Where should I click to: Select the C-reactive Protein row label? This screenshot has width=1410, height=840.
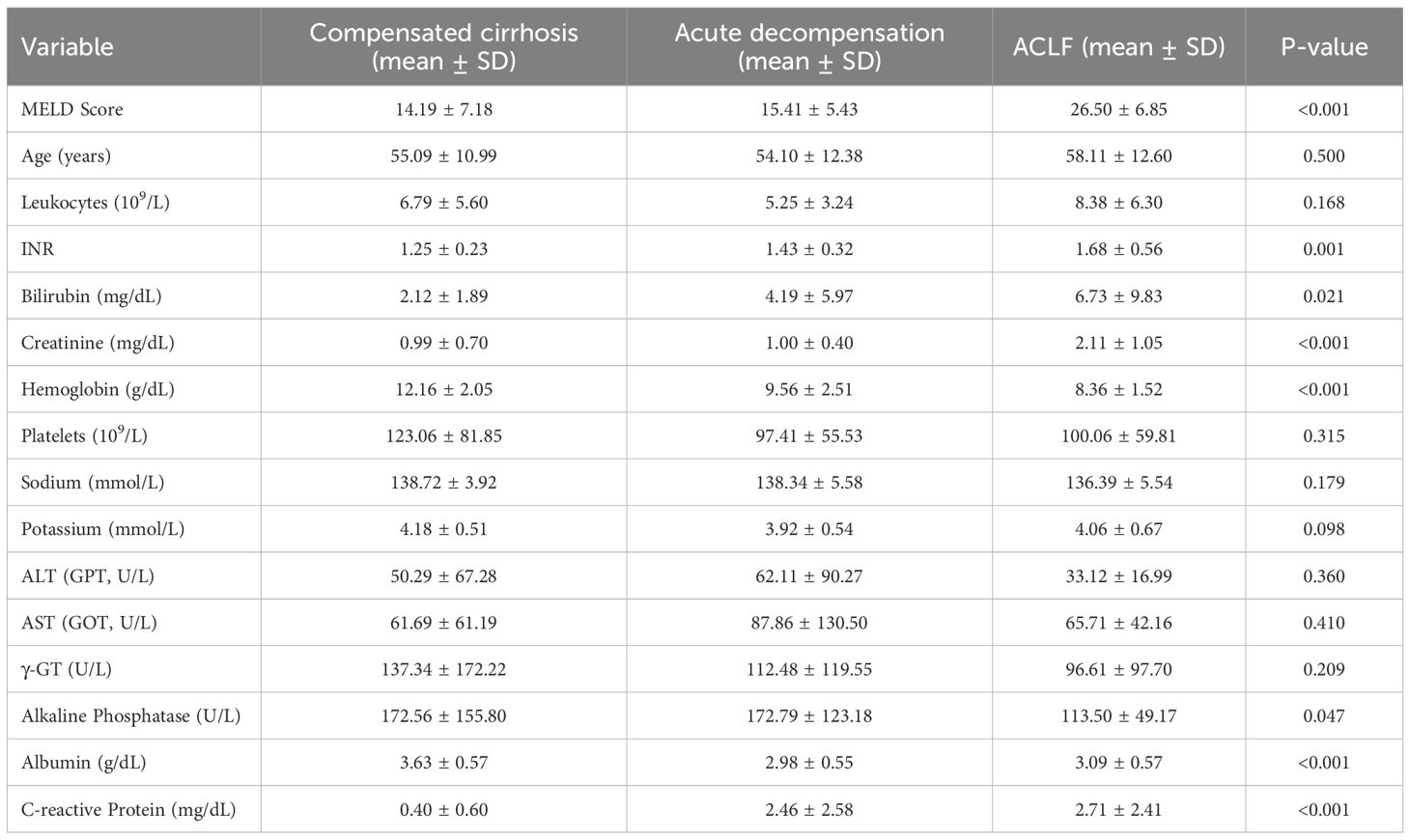click(128, 810)
